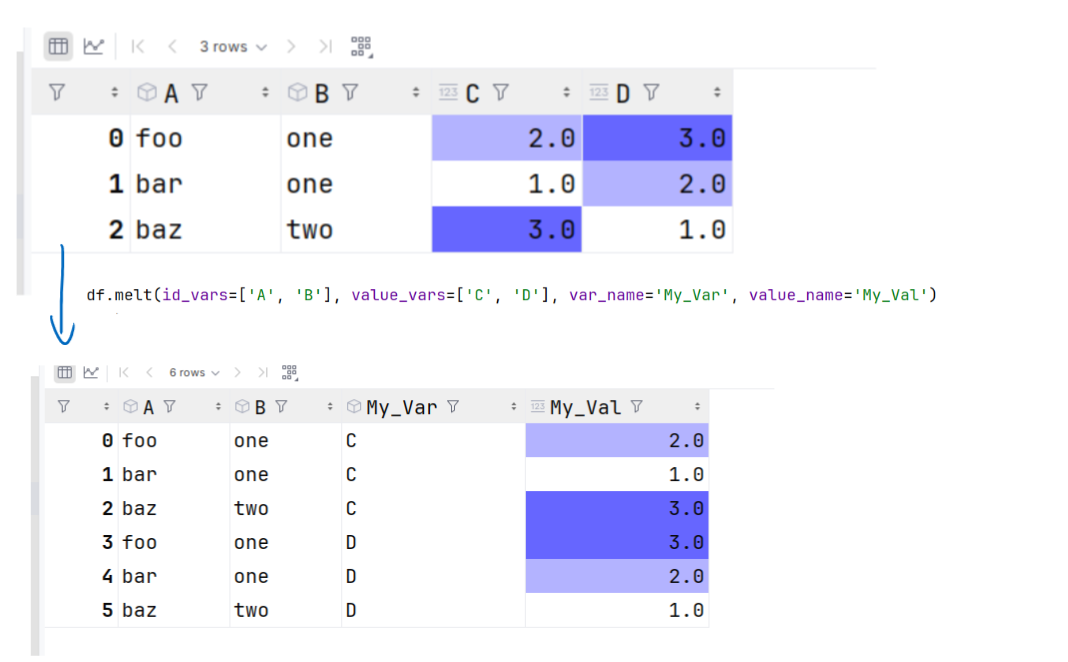
Task: Select table view icon in upper toolbar
Action: [58, 46]
